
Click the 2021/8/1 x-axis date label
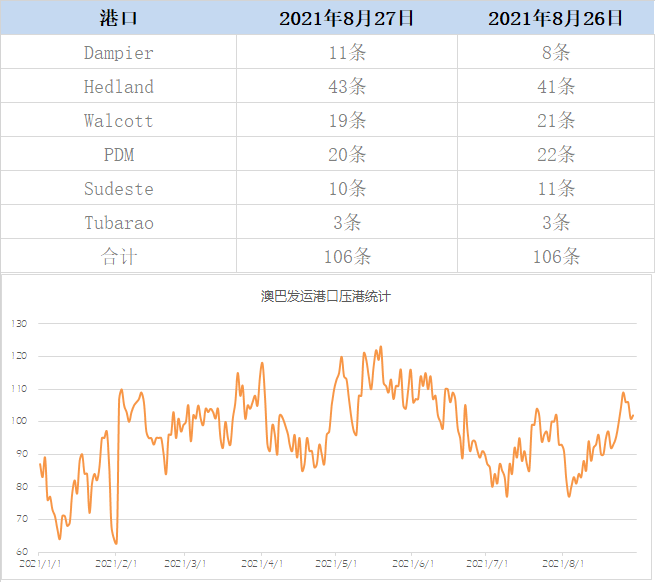tap(563, 564)
